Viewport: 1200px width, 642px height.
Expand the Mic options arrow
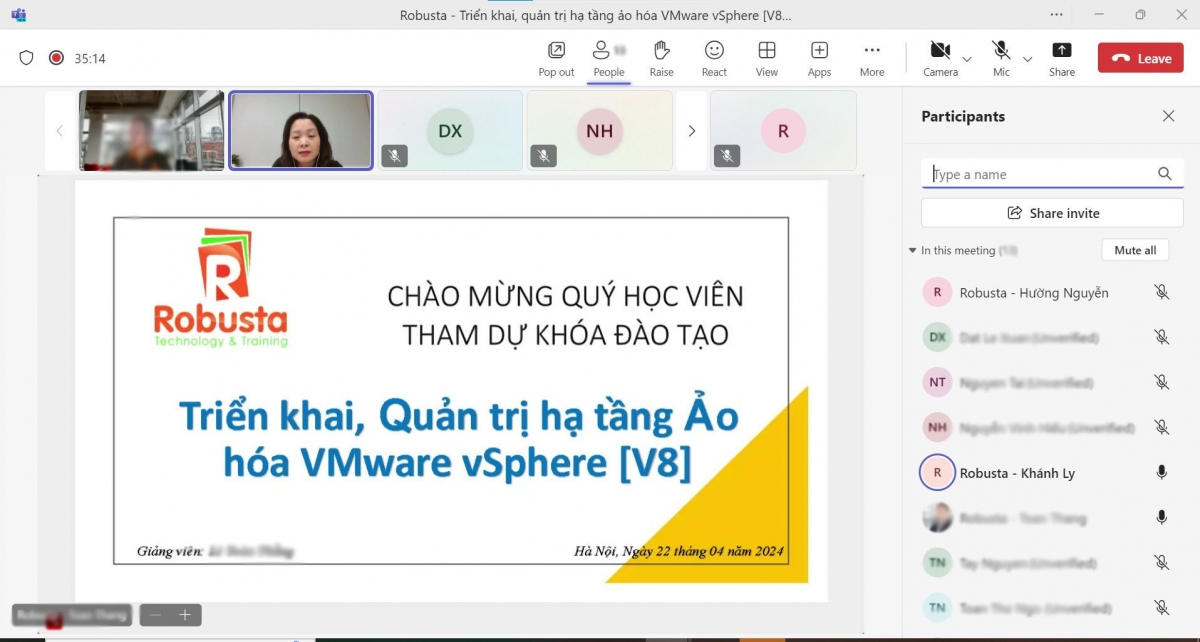tap(1027, 59)
